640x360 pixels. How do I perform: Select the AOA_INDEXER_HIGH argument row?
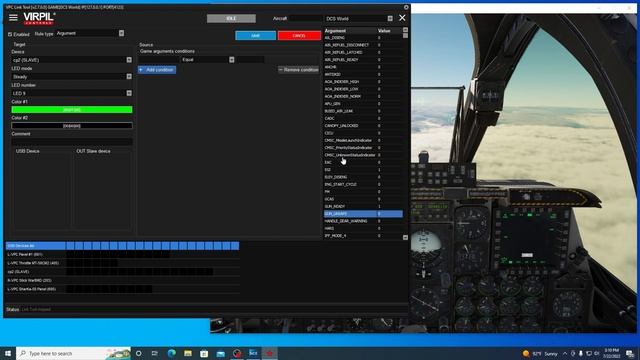[363, 82]
